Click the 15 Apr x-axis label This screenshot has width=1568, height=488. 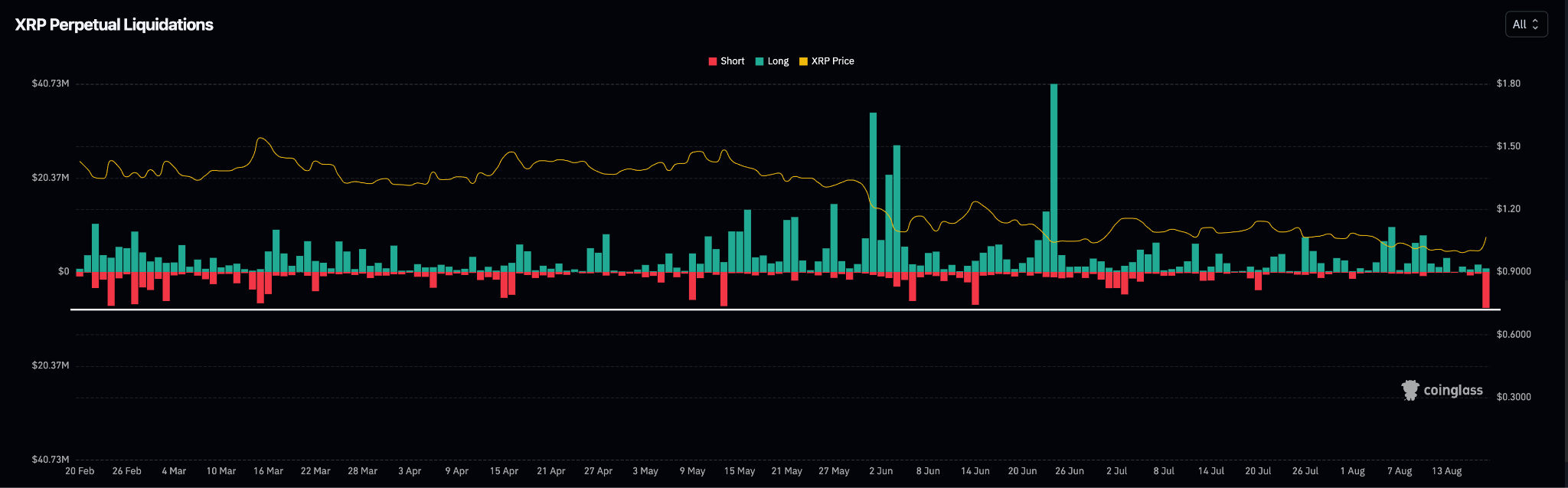pyautogui.click(x=505, y=471)
